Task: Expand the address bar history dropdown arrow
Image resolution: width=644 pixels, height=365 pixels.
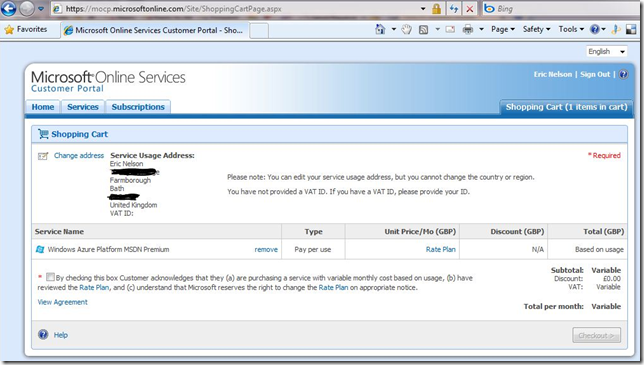Action: (423, 9)
